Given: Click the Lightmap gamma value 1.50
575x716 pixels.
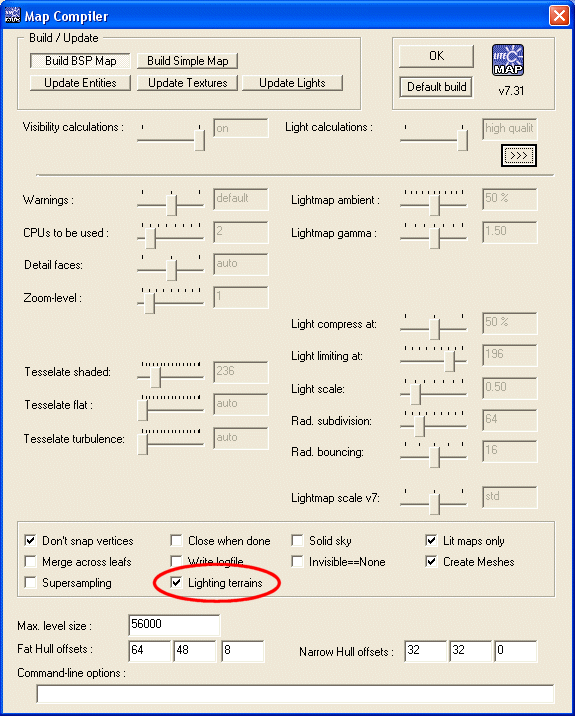Looking at the screenshot, I should tap(510, 232).
